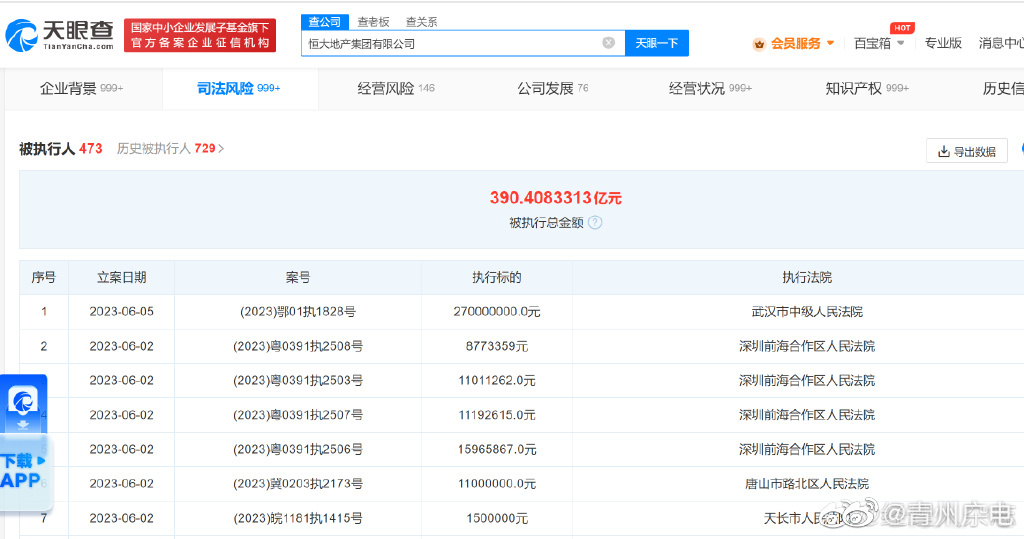The height and width of the screenshot is (539, 1024).
Task: Click the crown icon next to 会员服务
Action: pyautogui.click(x=759, y=44)
